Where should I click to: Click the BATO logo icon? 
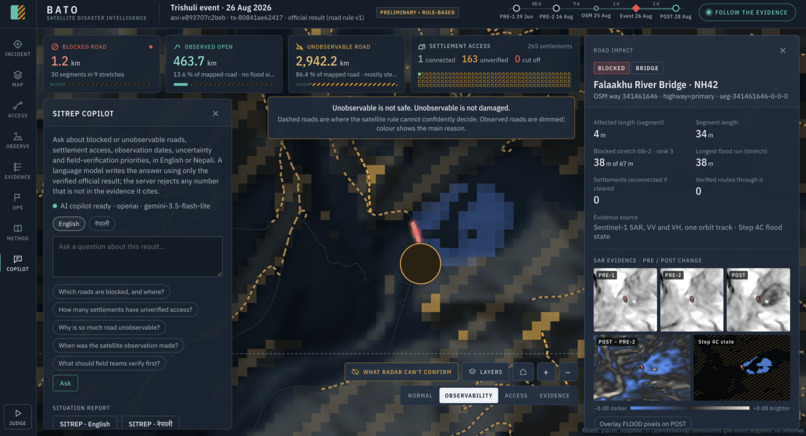(x=18, y=12)
